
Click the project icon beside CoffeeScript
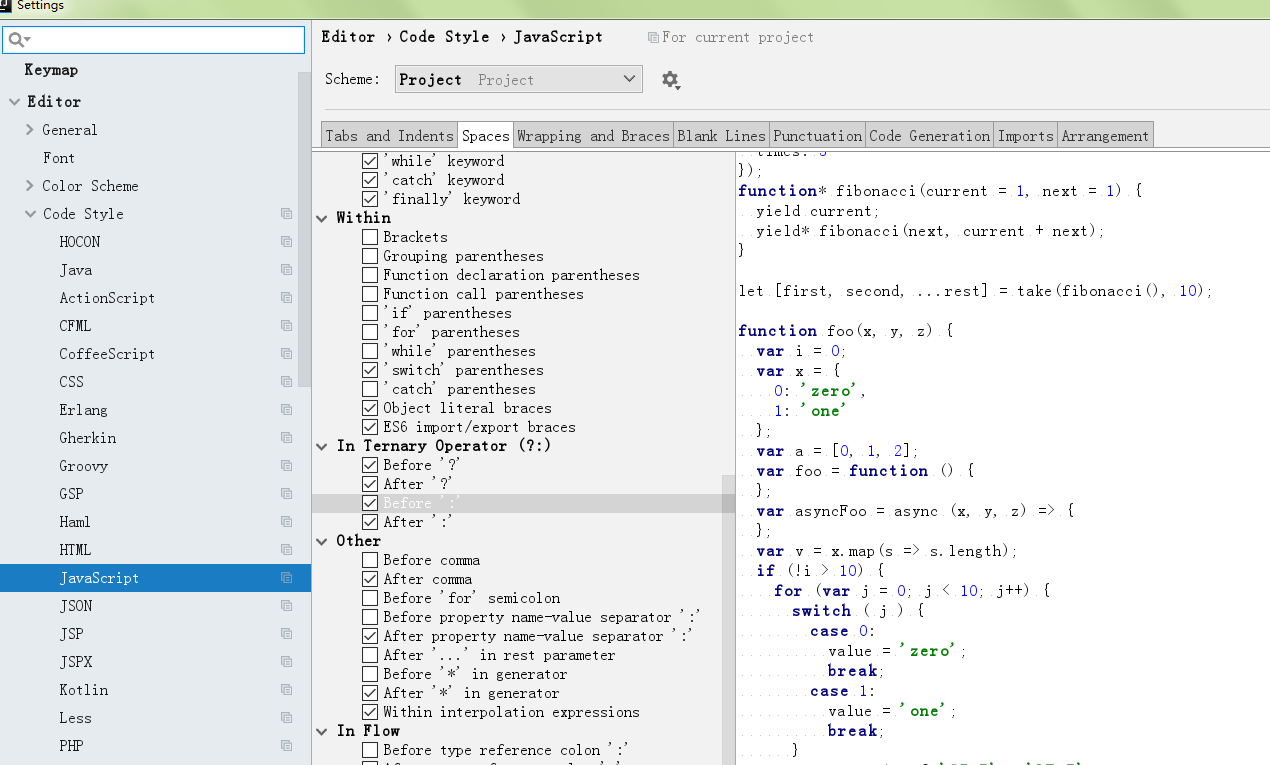click(286, 354)
